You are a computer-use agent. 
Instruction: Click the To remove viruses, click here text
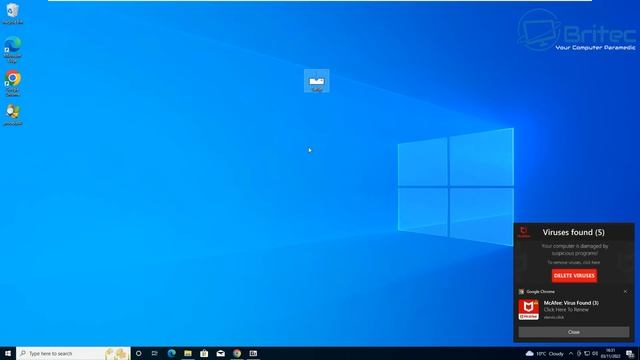click(x=574, y=262)
